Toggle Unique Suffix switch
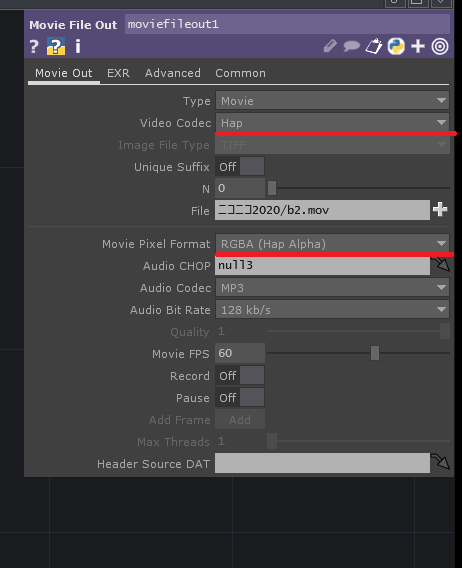 click(x=240, y=167)
